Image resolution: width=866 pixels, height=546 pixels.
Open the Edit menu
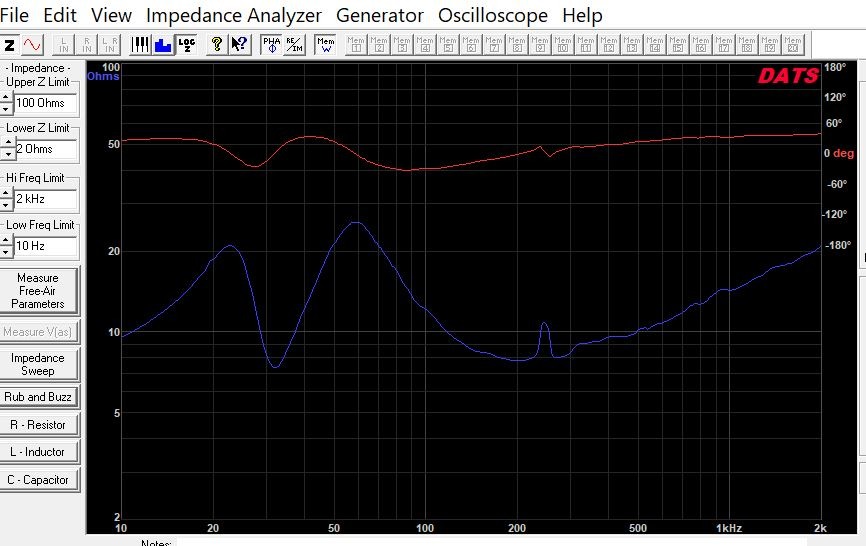point(60,15)
